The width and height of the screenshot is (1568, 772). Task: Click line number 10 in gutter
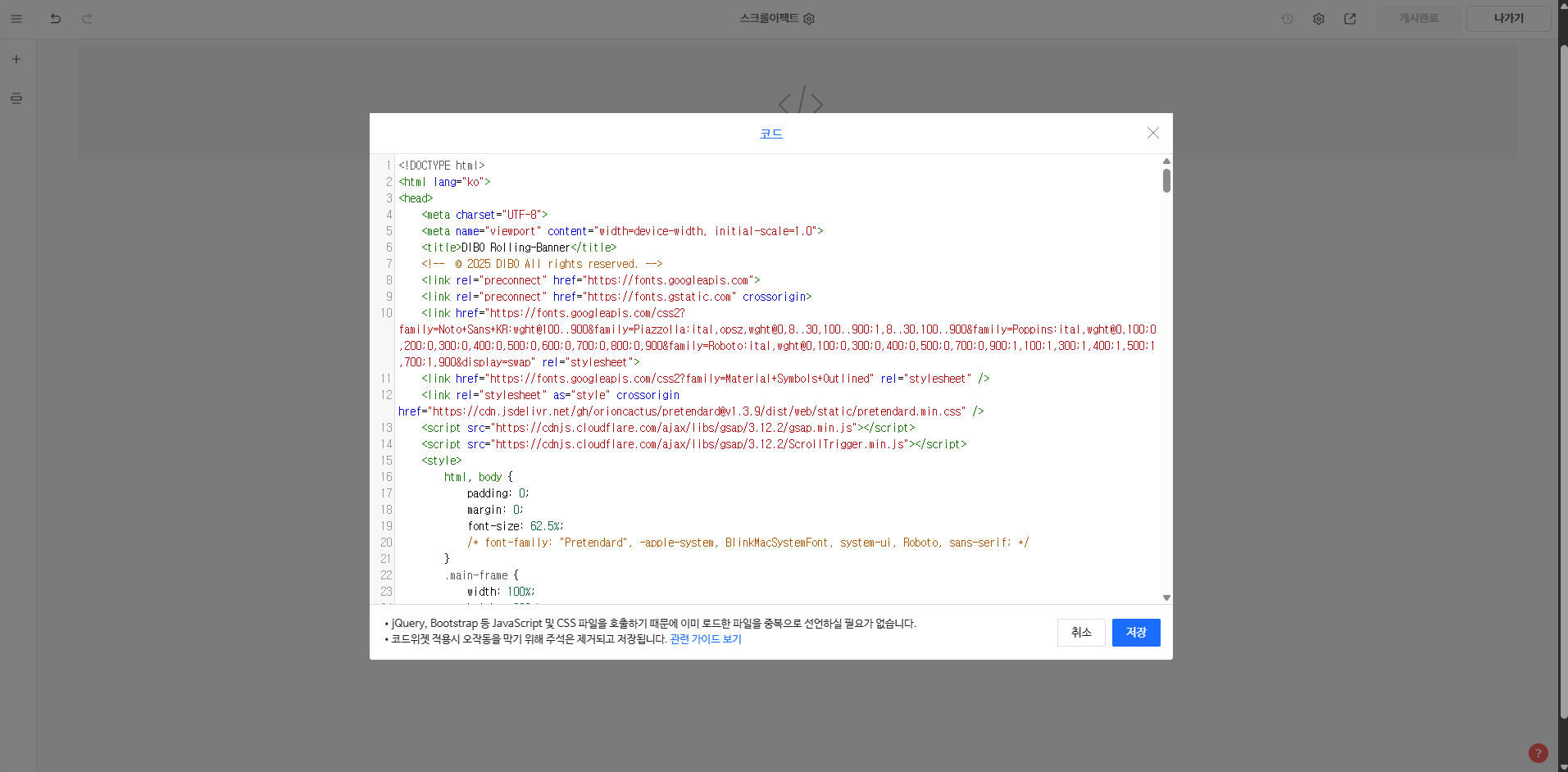pyautogui.click(x=386, y=313)
